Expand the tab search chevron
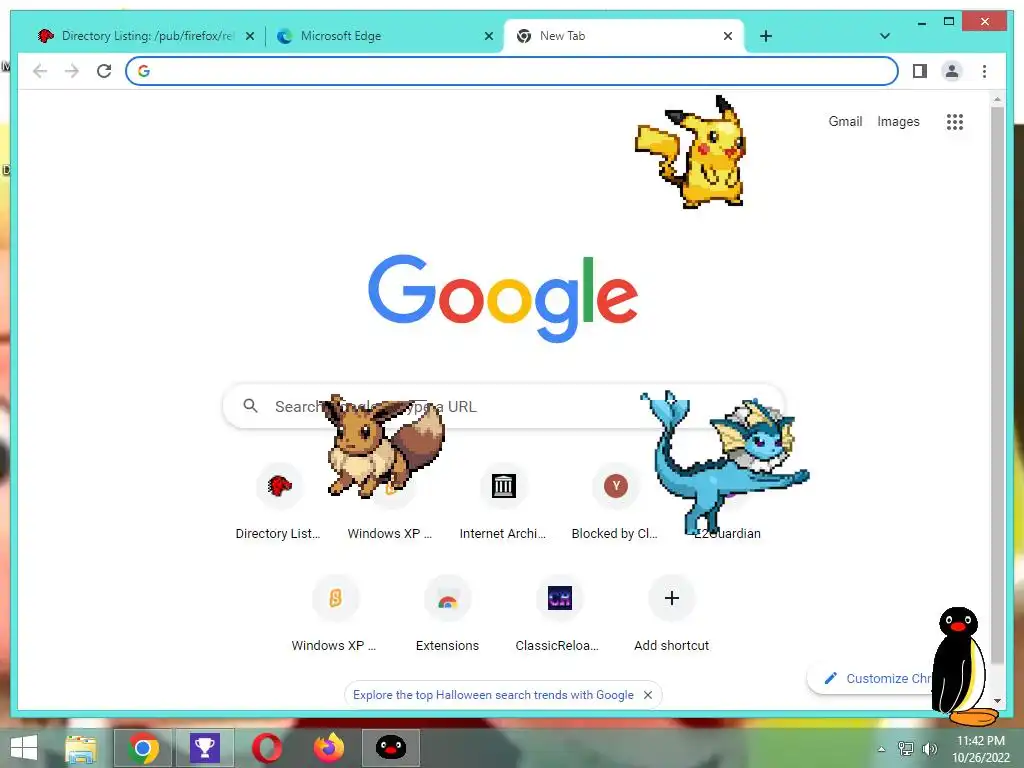 (x=885, y=36)
